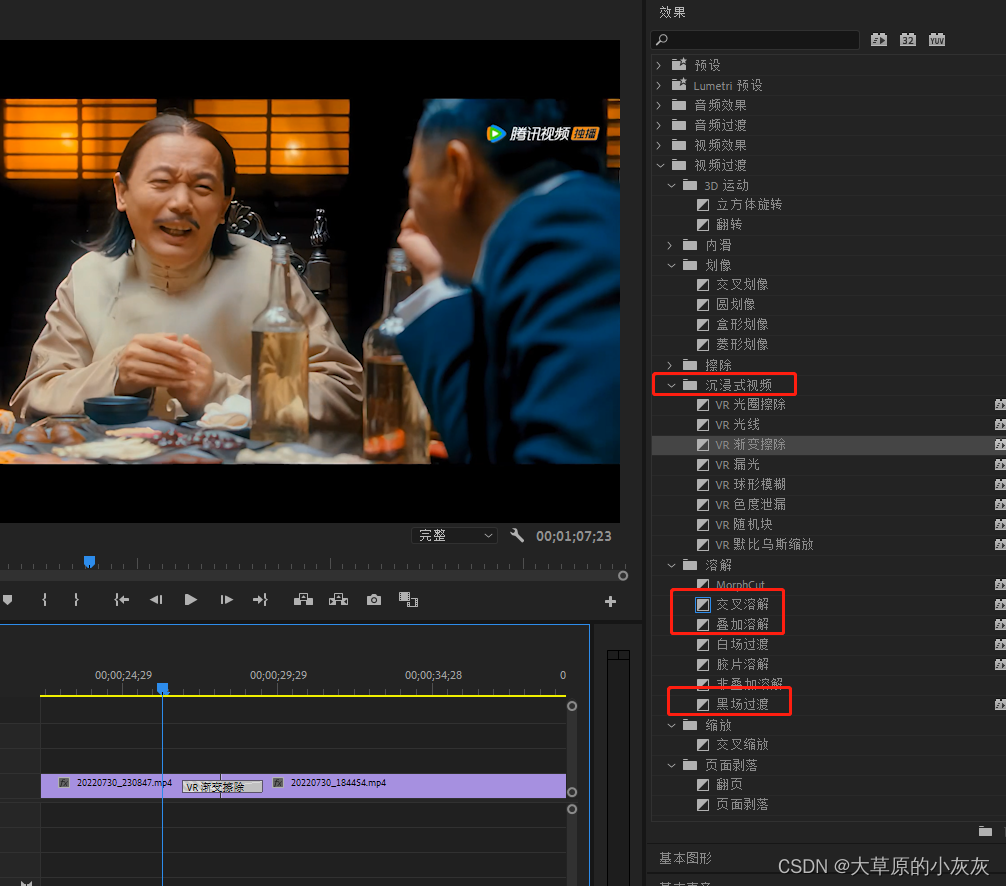The height and width of the screenshot is (886, 1006).
Task: Play the program monitor
Action: click(191, 600)
